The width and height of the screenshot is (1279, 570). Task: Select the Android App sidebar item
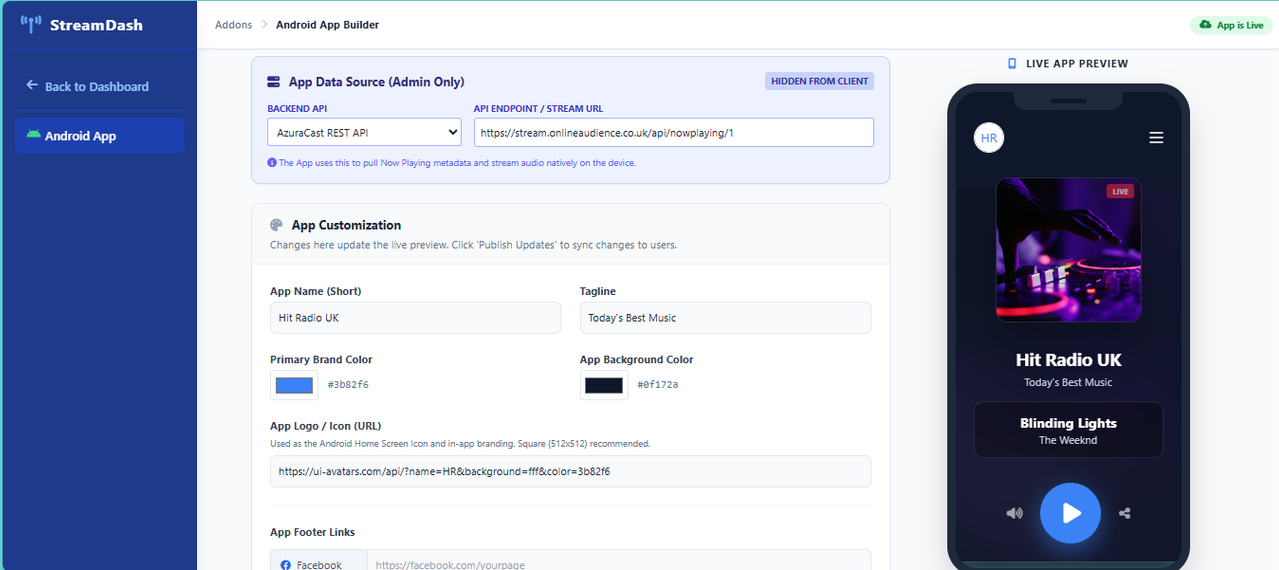point(100,135)
